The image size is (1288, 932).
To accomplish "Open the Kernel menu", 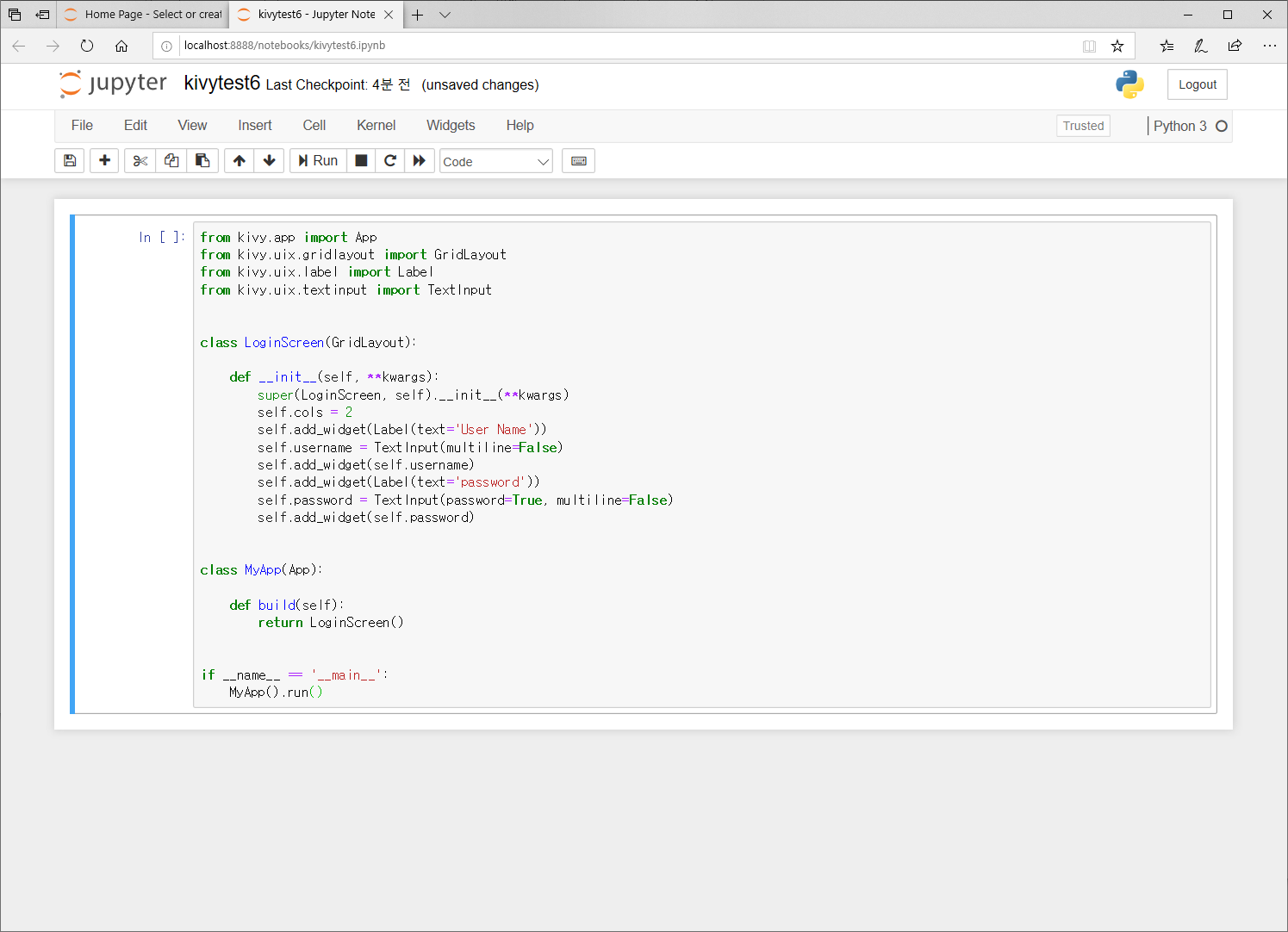I will click(376, 126).
